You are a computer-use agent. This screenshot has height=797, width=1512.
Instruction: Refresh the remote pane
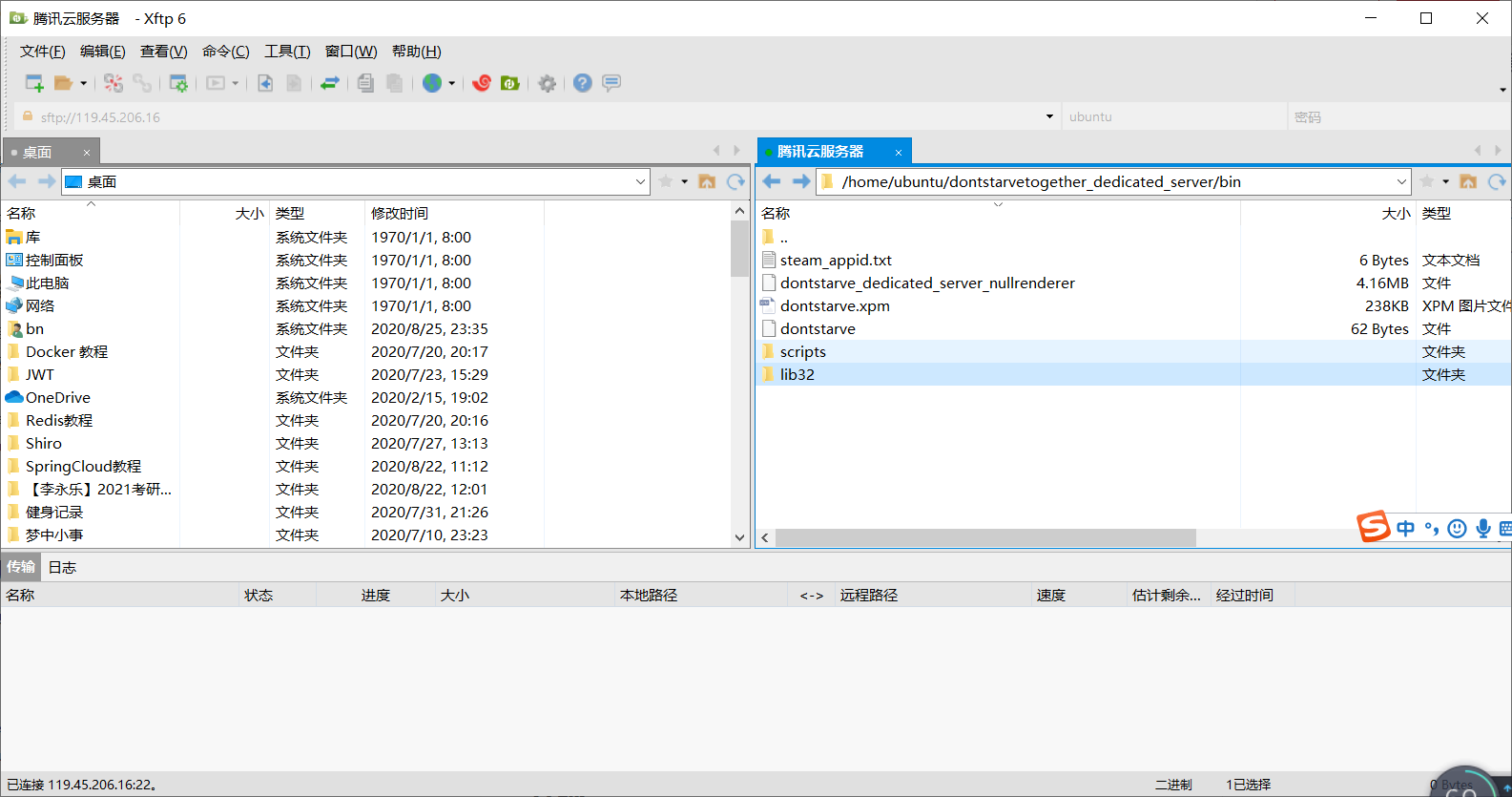tap(1497, 181)
